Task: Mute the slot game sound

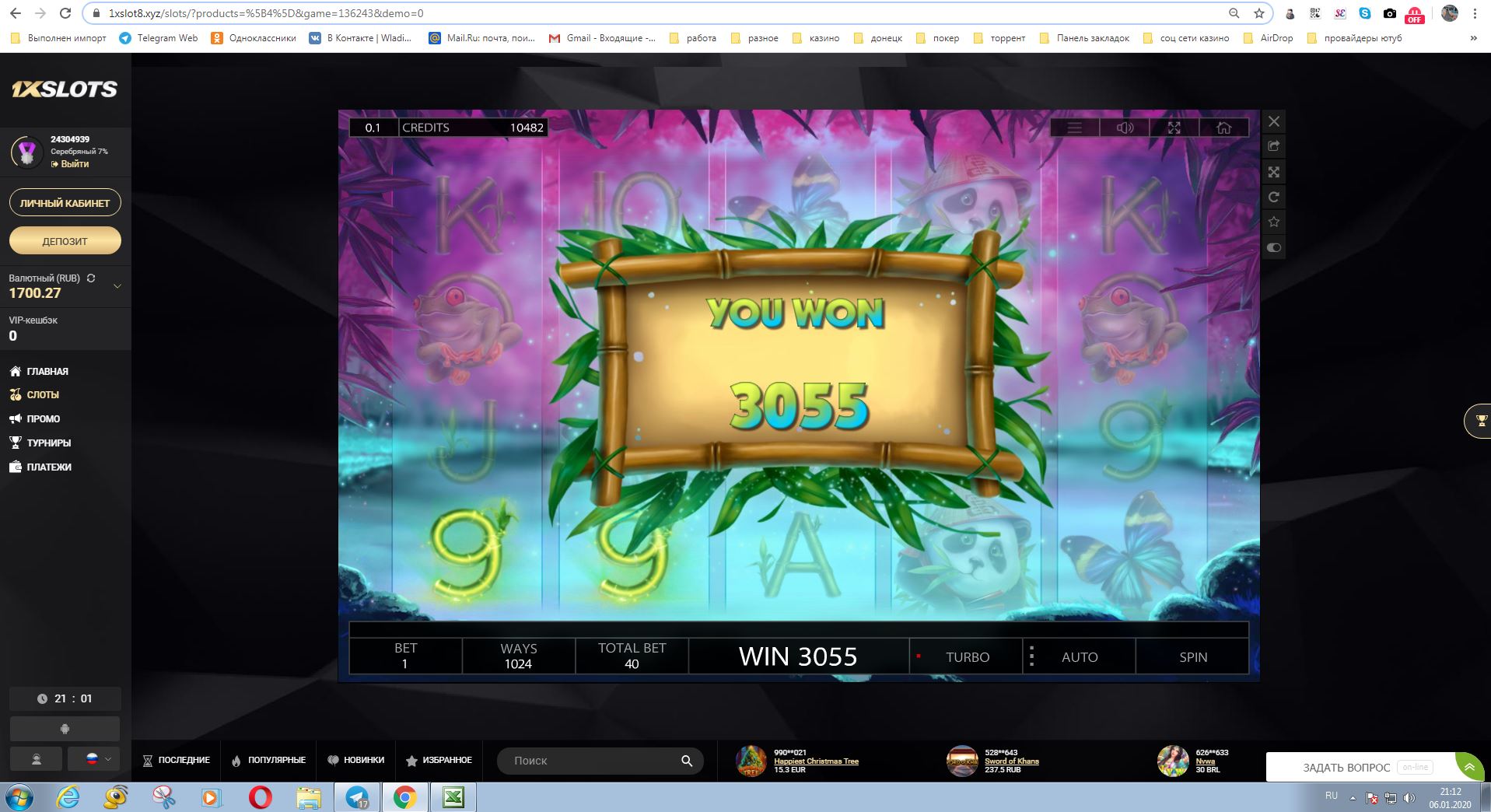Action: point(1125,128)
